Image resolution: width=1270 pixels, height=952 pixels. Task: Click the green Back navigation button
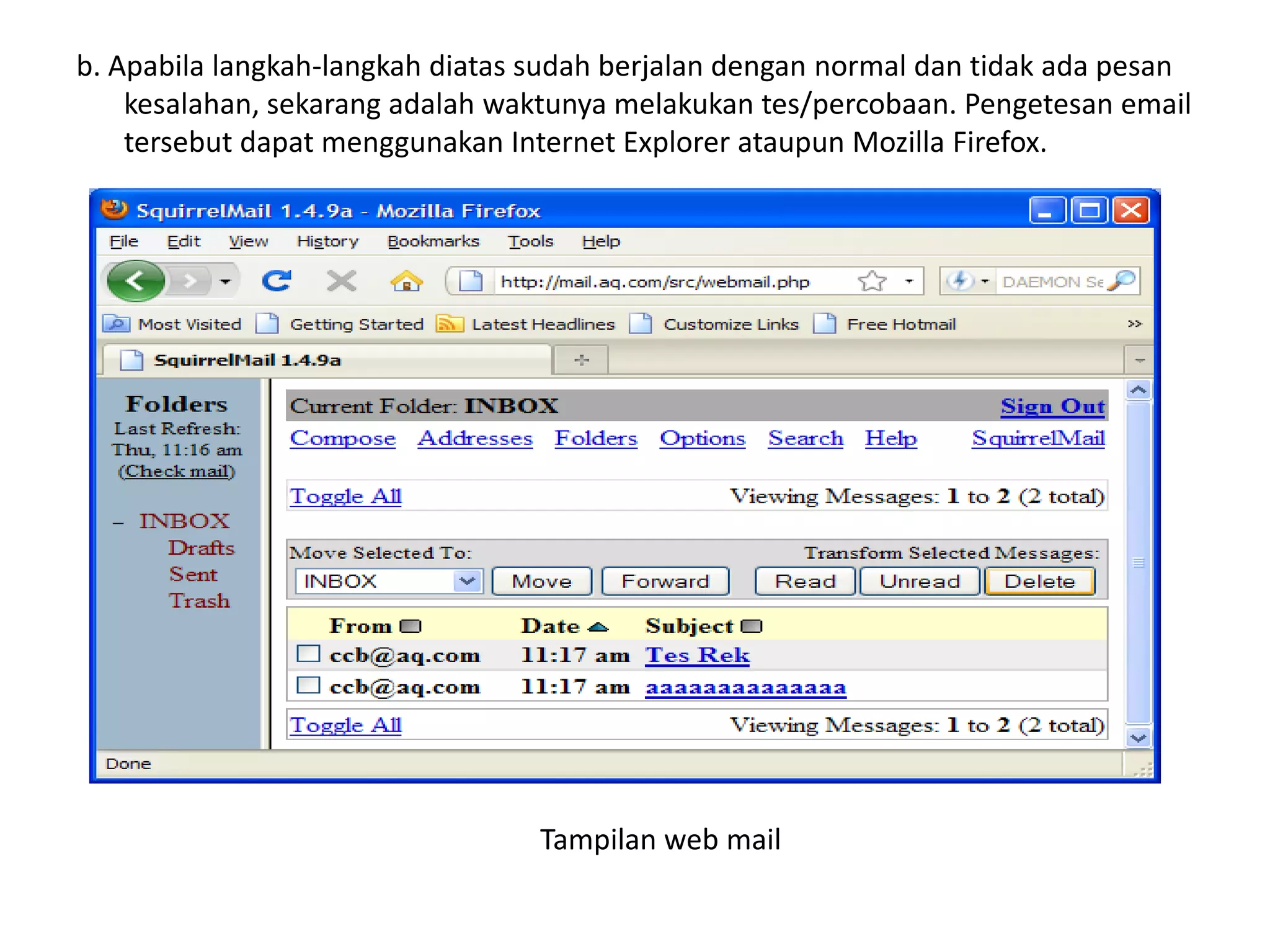136,281
